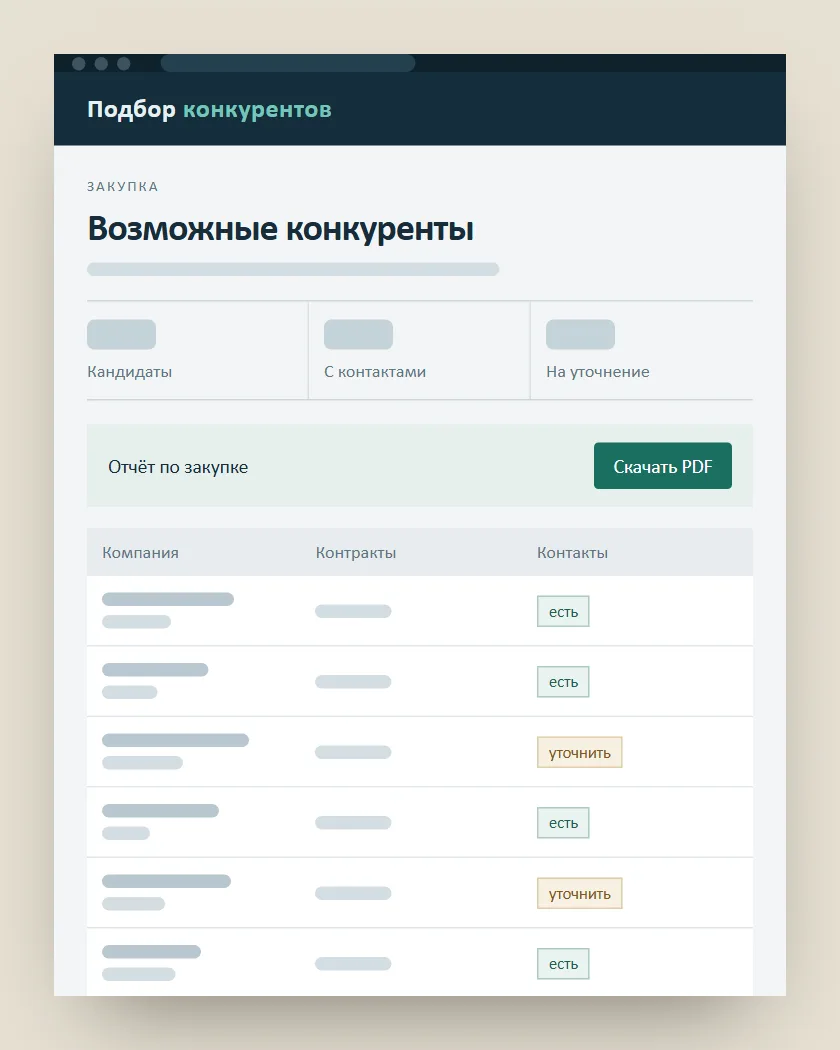Click the Контакты column header
This screenshot has width=840, height=1050.
point(573,552)
